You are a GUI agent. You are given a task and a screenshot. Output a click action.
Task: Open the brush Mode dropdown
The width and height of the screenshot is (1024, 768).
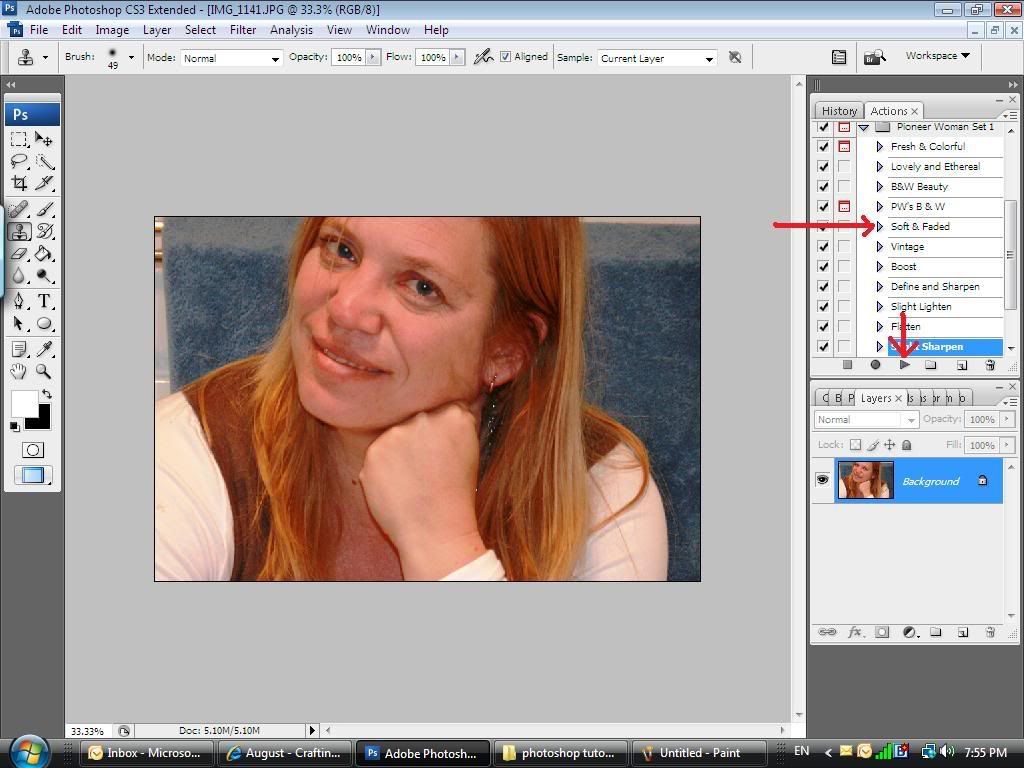(231, 58)
